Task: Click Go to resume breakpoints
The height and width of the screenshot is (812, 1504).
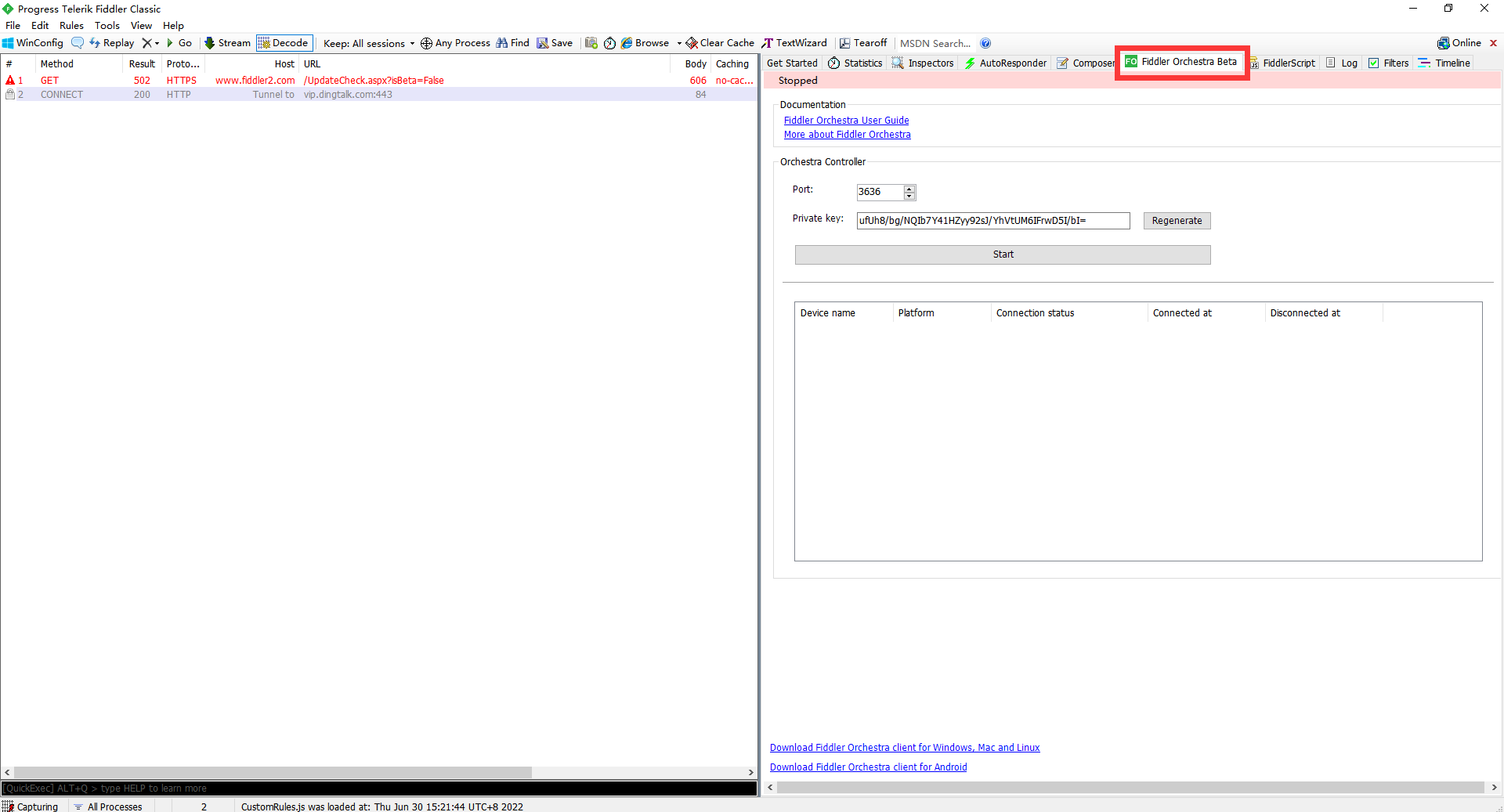Action: coord(179,43)
